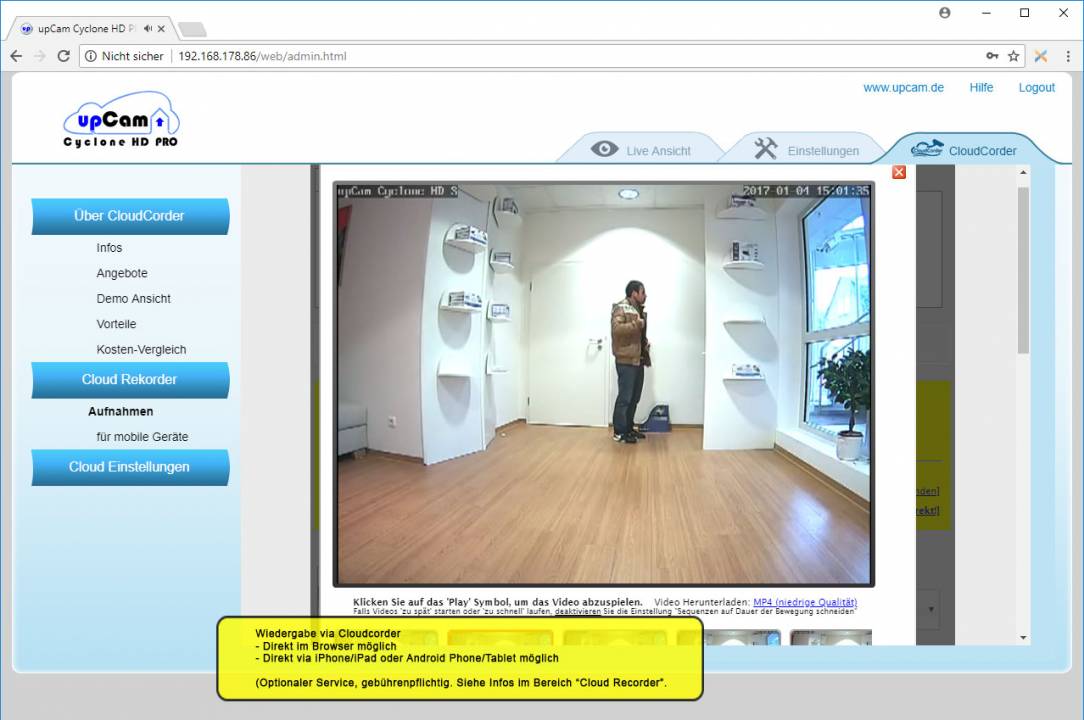Switch to the CloudCorder tab
The width and height of the screenshot is (1084, 720).
point(964,149)
